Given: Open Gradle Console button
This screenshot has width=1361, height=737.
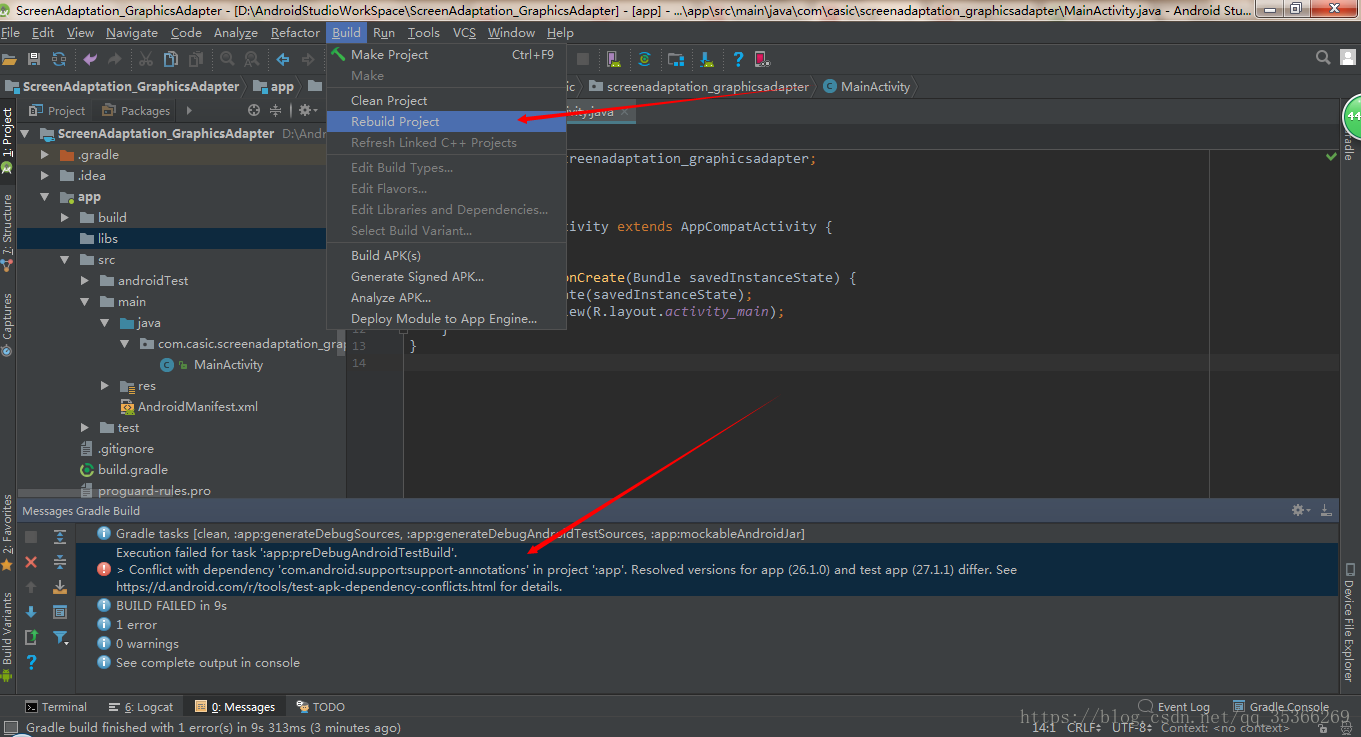Looking at the screenshot, I should (1282, 707).
